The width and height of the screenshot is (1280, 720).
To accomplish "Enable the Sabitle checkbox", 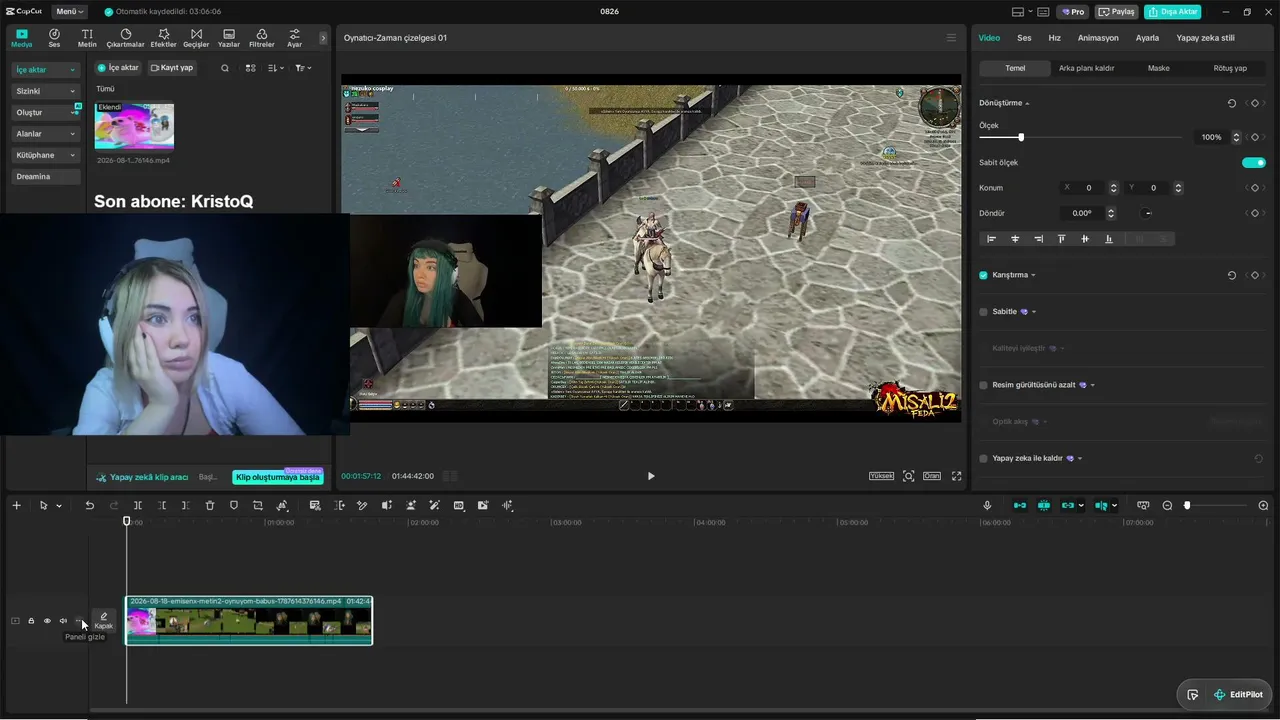I will [x=983, y=312].
